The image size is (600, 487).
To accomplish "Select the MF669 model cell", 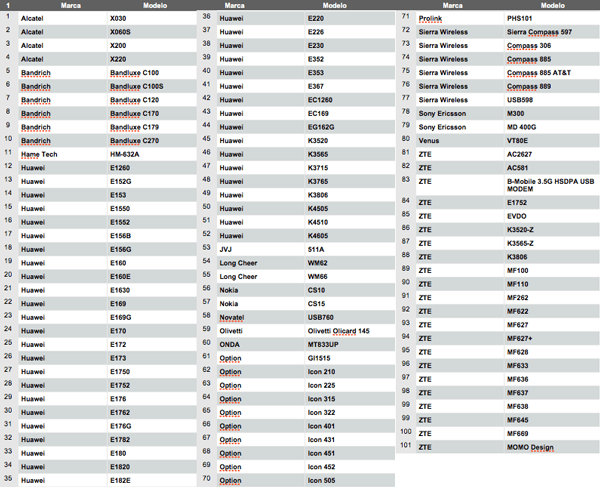I will pos(552,433).
